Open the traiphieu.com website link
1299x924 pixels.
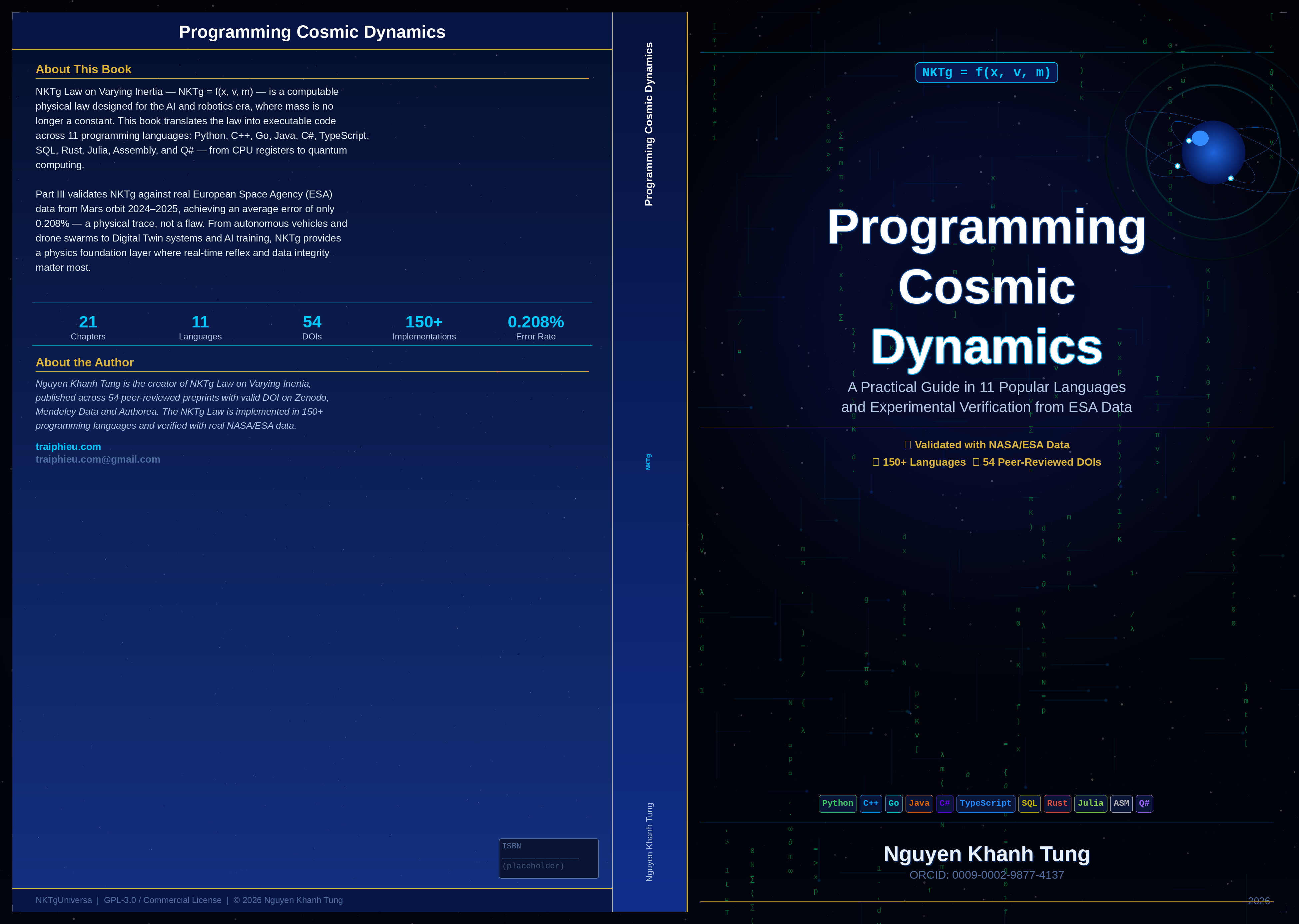coord(68,447)
